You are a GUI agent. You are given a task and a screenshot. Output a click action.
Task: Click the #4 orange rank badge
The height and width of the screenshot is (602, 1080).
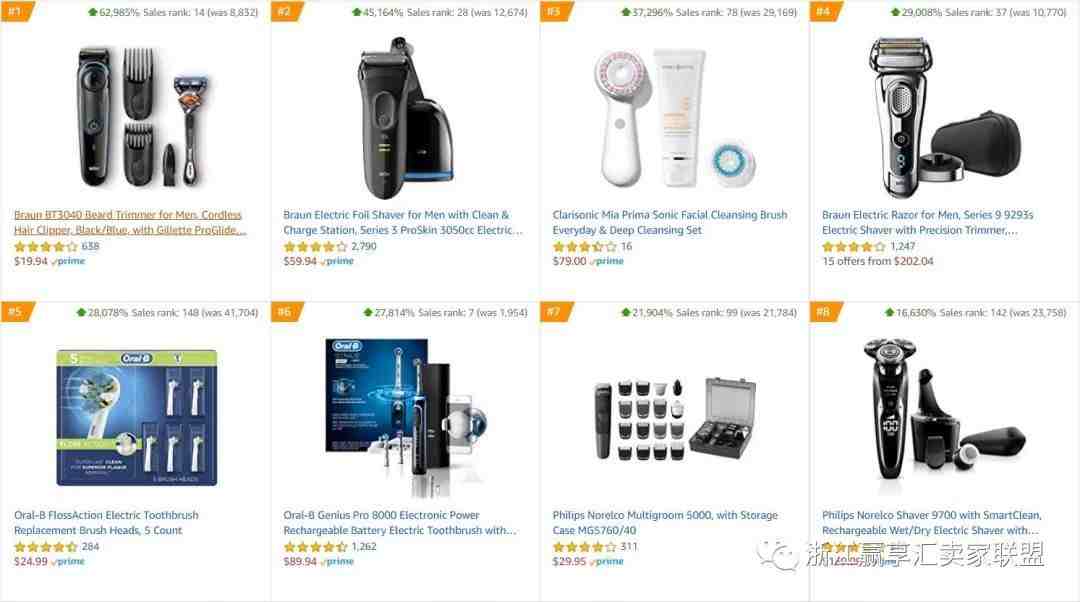point(825,11)
